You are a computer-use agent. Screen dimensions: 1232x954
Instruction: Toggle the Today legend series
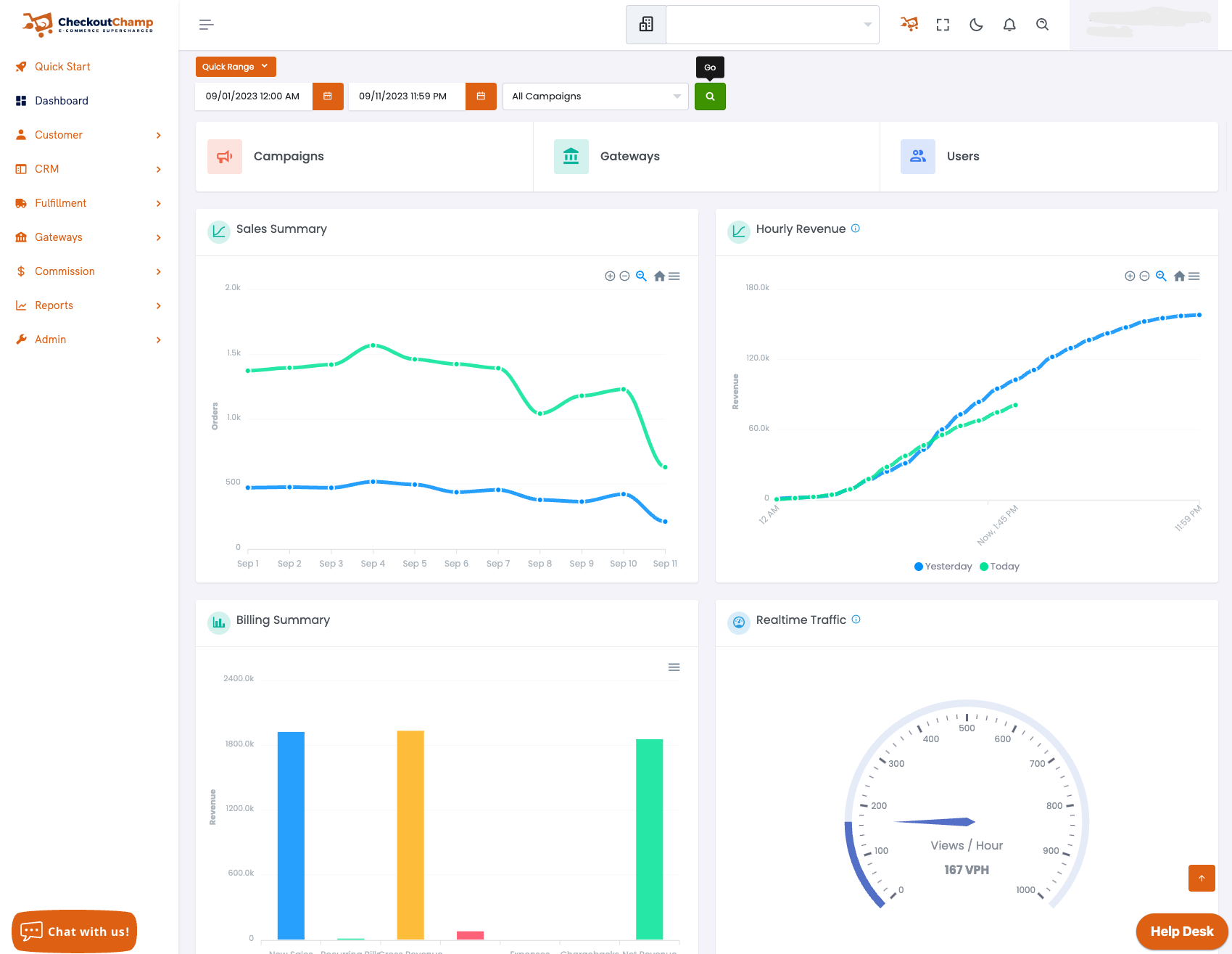coord(999,567)
